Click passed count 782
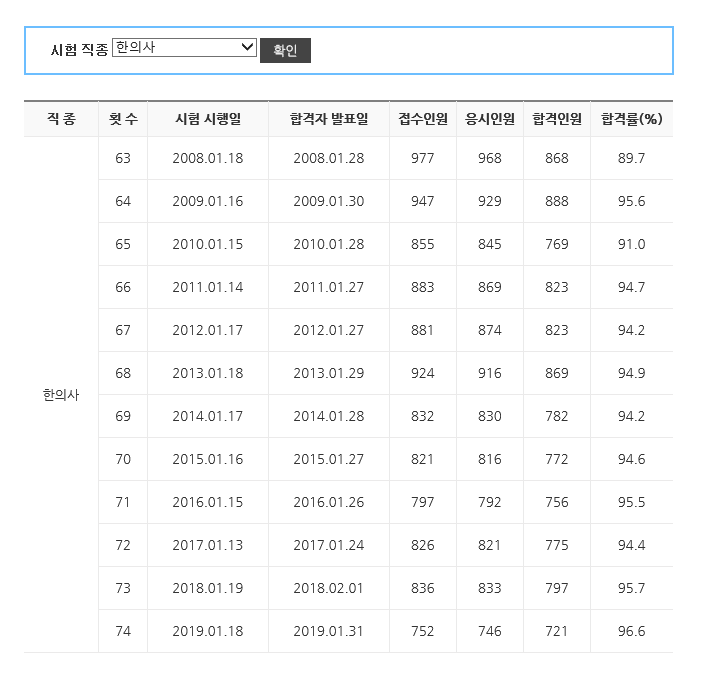The width and height of the screenshot is (712, 673). (x=557, y=416)
